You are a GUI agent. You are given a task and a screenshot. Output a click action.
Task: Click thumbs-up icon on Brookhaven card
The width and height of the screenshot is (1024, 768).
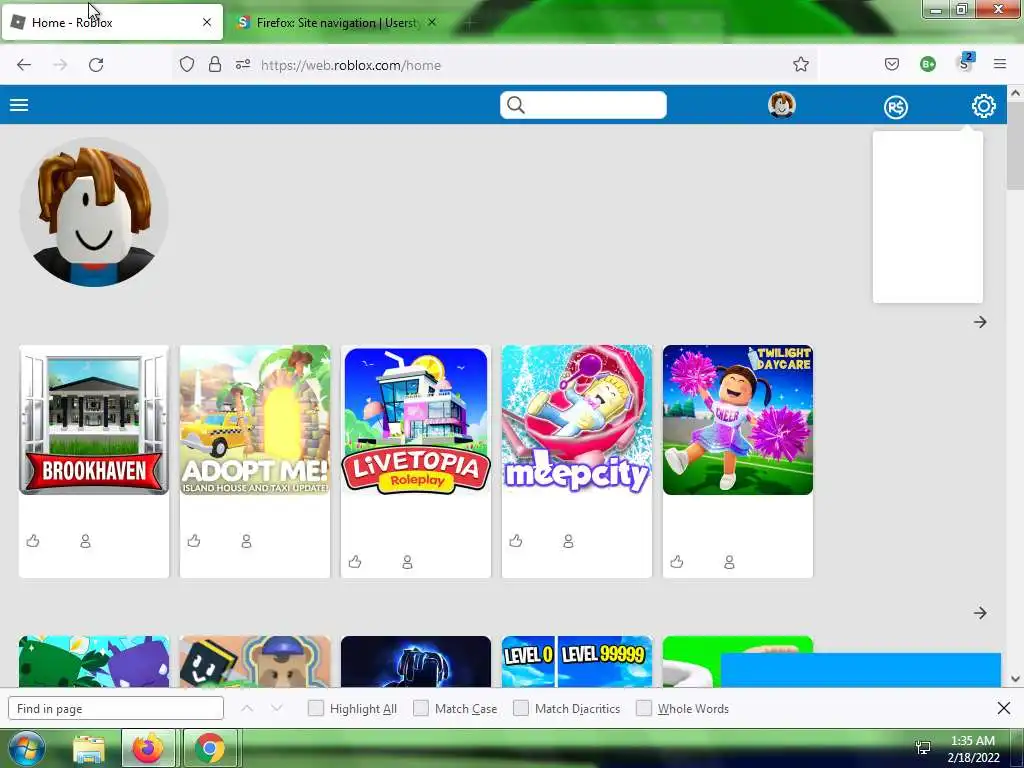click(x=33, y=541)
